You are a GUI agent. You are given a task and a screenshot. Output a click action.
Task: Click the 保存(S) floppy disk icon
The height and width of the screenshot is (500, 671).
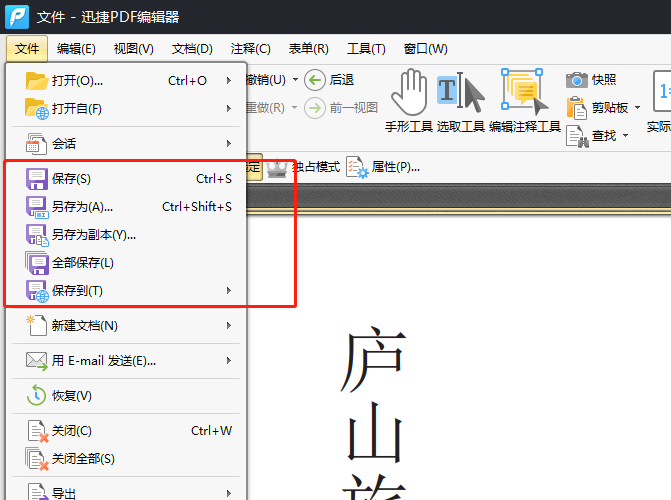(x=37, y=179)
